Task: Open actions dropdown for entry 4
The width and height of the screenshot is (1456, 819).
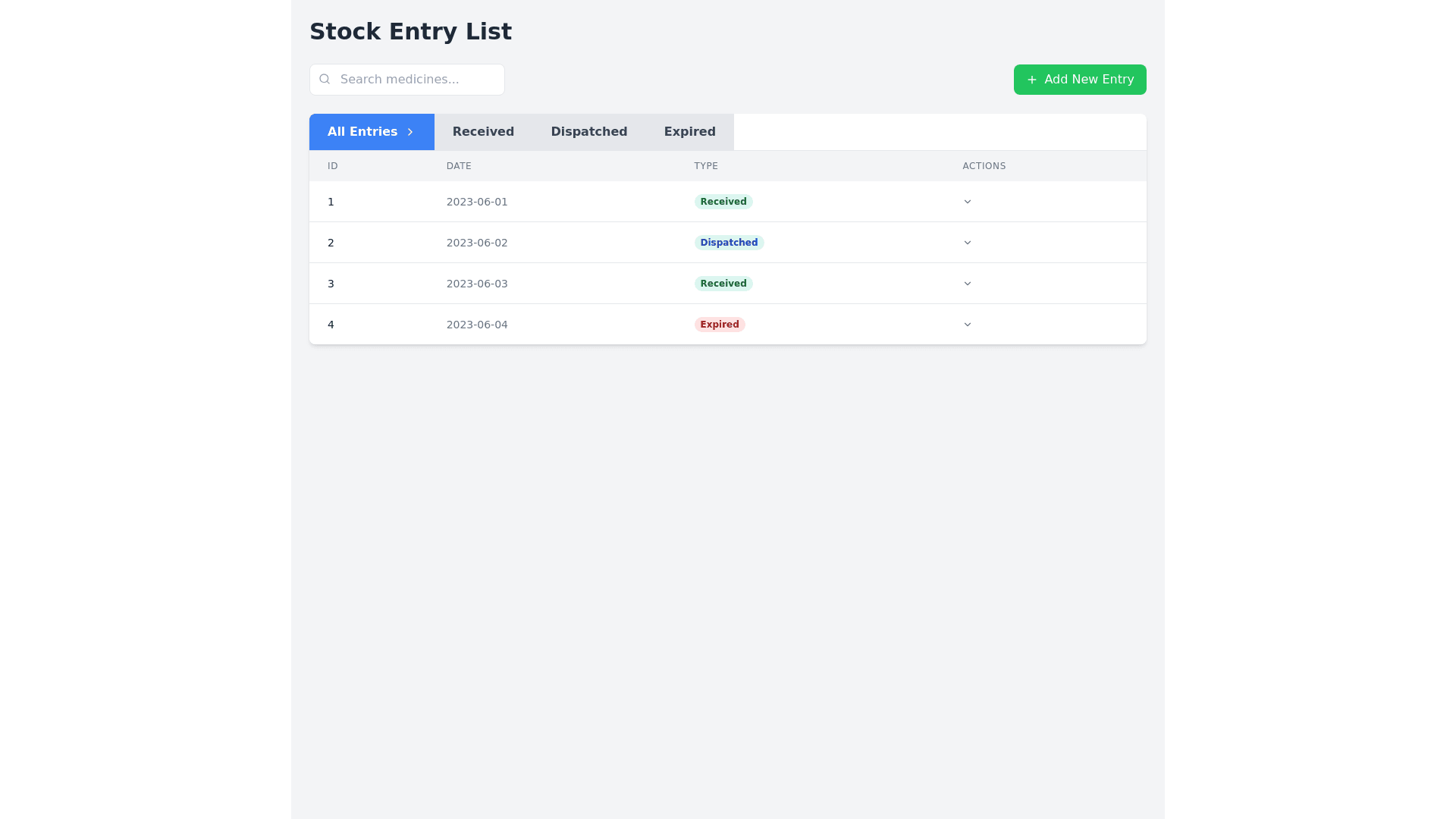Action: (x=967, y=325)
